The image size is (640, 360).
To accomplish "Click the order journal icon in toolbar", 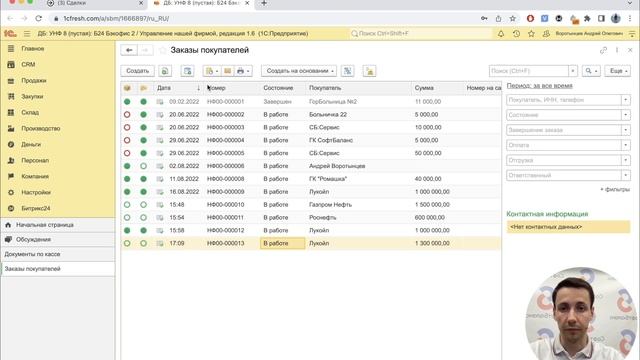I will [187, 71].
